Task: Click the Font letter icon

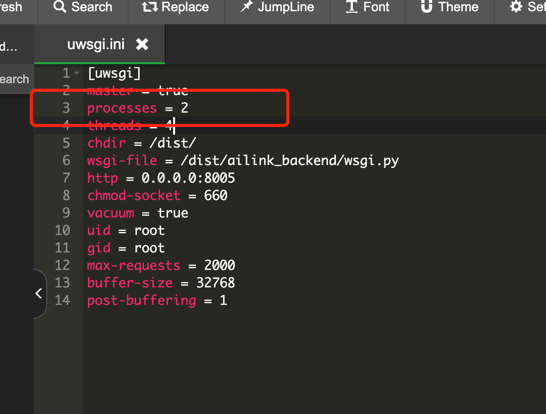Action: (x=352, y=7)
